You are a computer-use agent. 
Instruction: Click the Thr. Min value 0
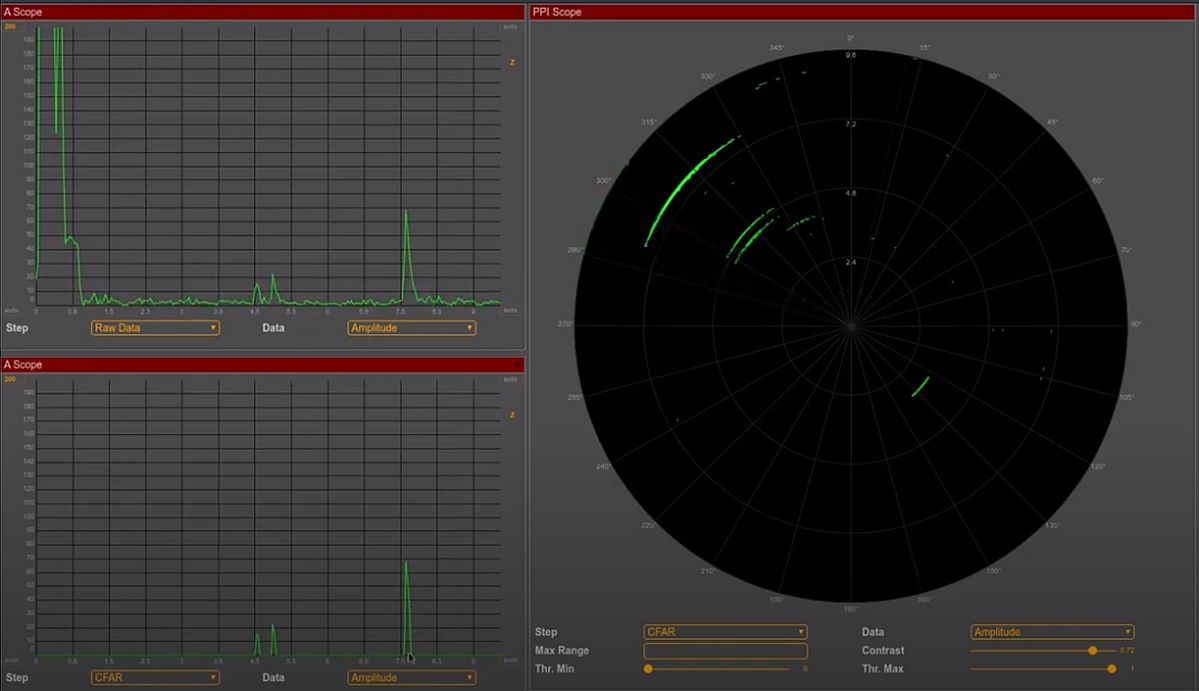805,669
